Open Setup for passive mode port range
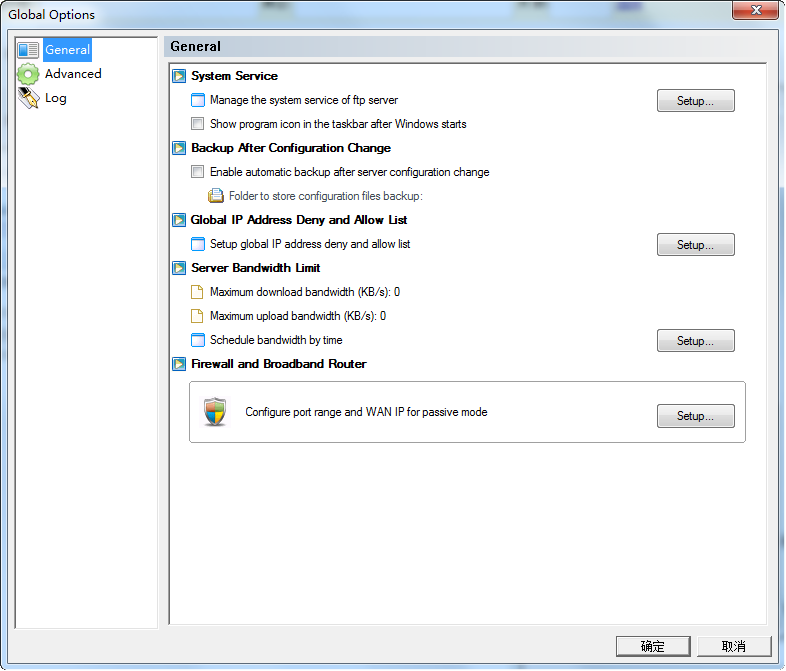786x671 pixels. coord(696,416)
